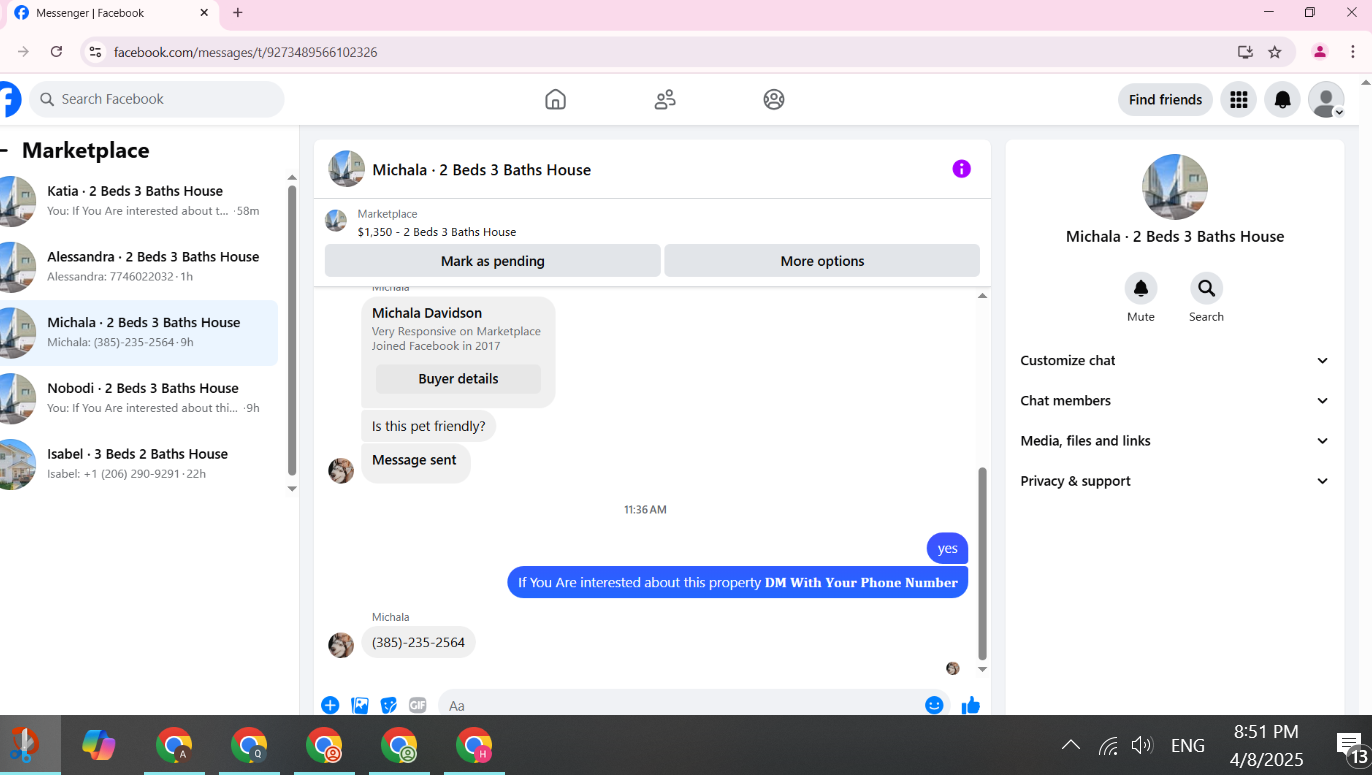
Task: Reload the page
Action: pyautogui.click(x=57, y=52)
